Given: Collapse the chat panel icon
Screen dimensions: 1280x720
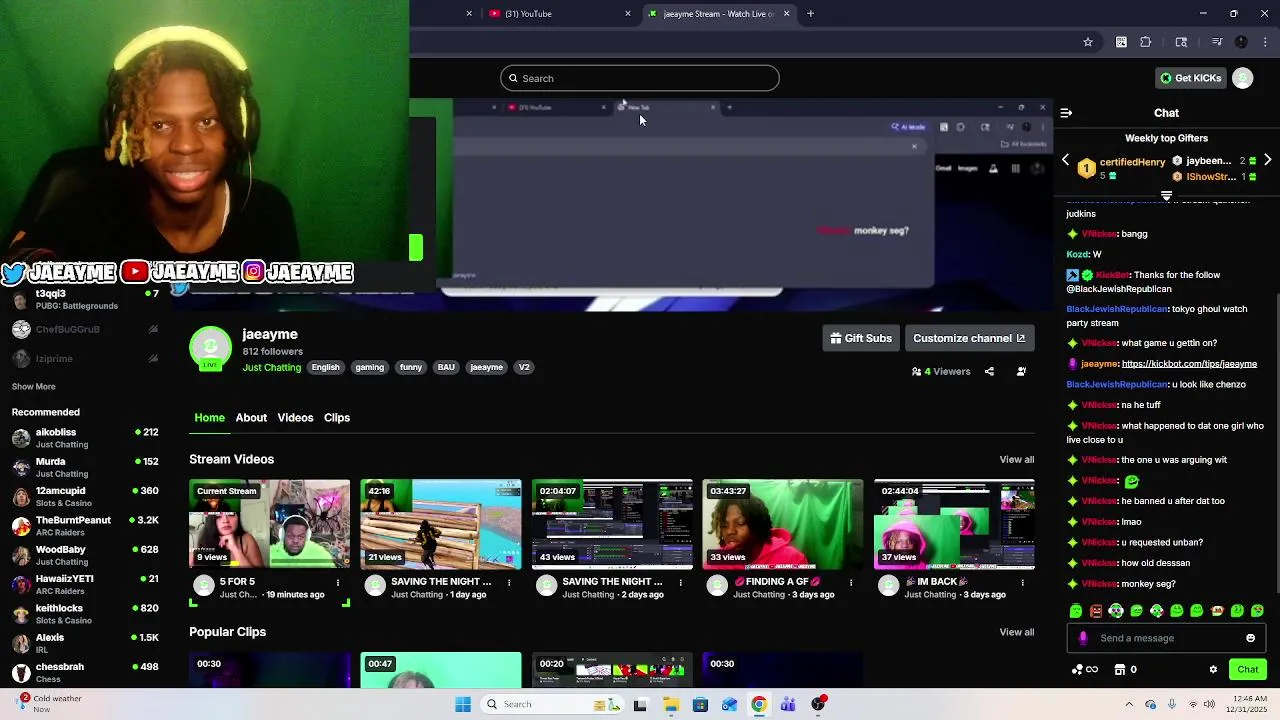Looking at the screenshot, I should pos(1066,113).
